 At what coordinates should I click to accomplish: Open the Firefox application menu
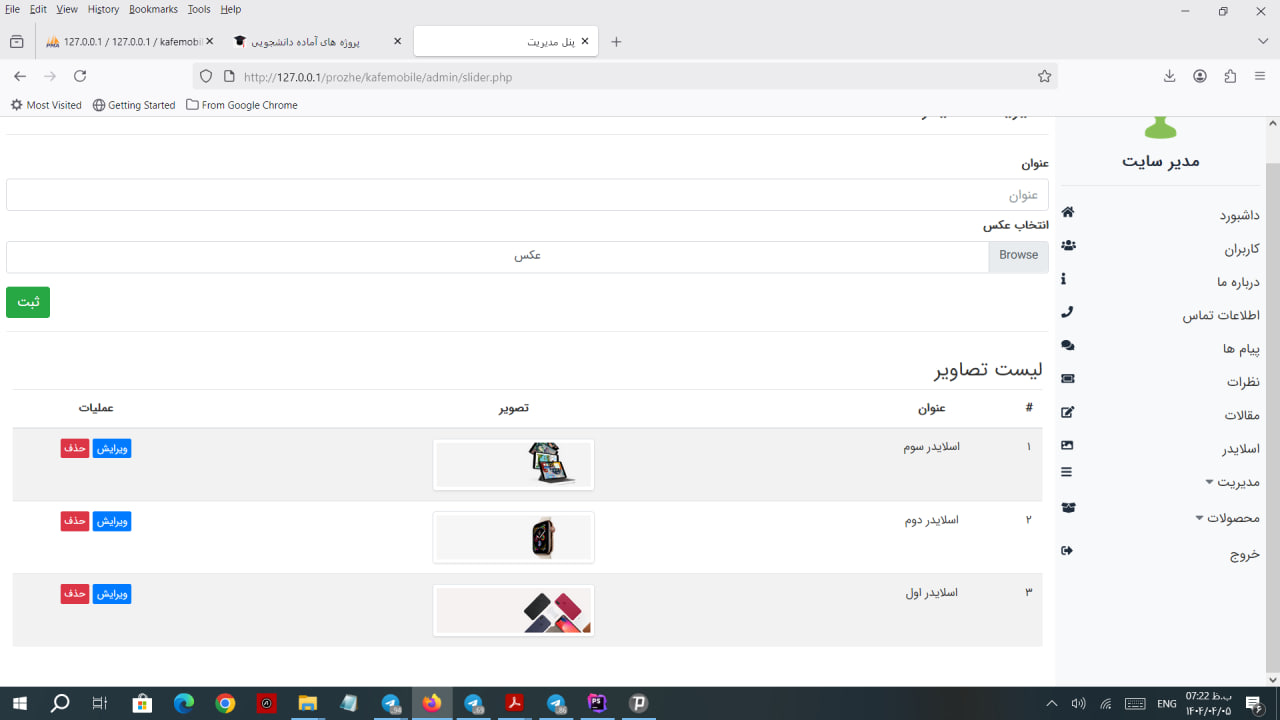tap(1260, 76)
